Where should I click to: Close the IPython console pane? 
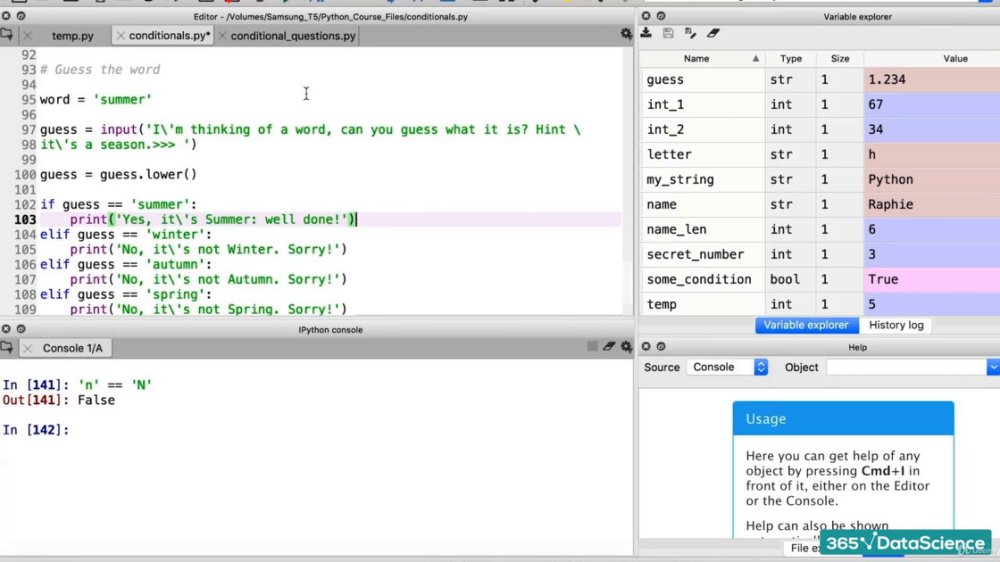point(6,329)
